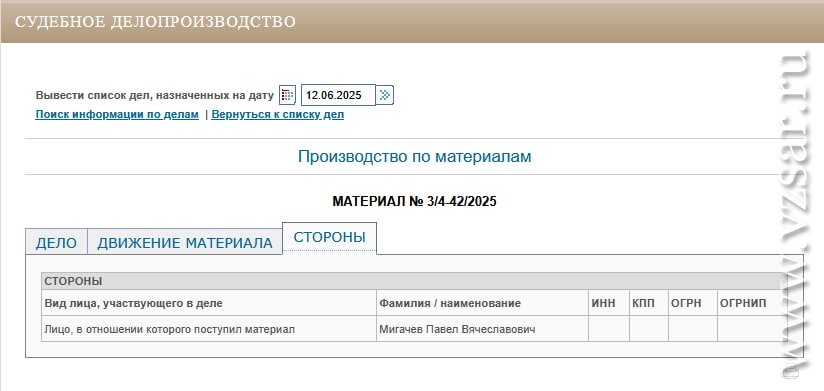Image resolution: width=824 pixels, height=391 pixels.
Task: Click the СУДЕБНОЕ ДЕЛОПРОИЗВОДСТВО header title
Action: [155, 22]
